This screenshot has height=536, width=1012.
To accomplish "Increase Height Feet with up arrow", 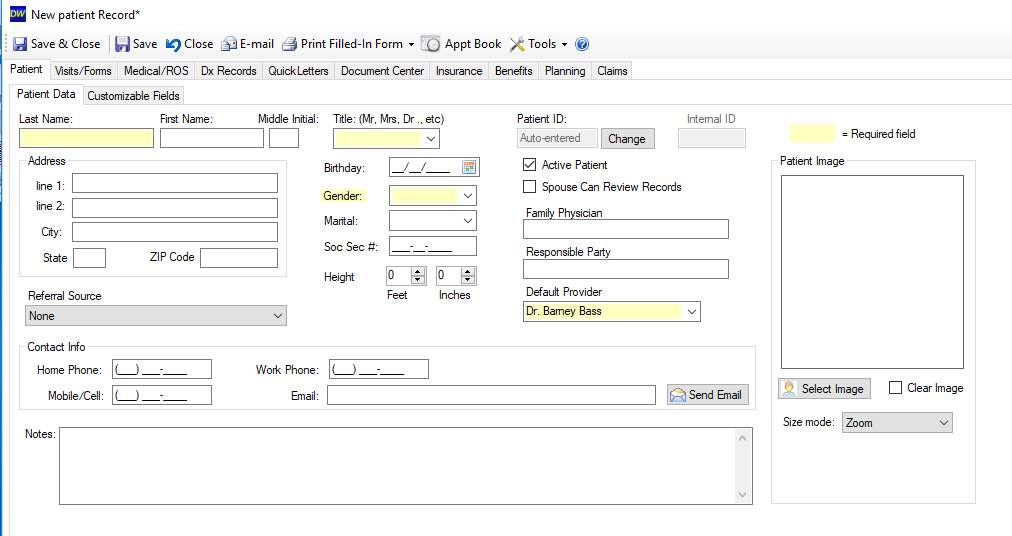I will pos(418,271).
